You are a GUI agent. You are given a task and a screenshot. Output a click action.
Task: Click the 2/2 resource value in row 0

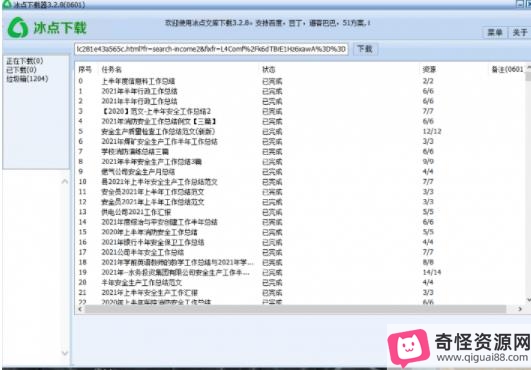coord(428,81)
